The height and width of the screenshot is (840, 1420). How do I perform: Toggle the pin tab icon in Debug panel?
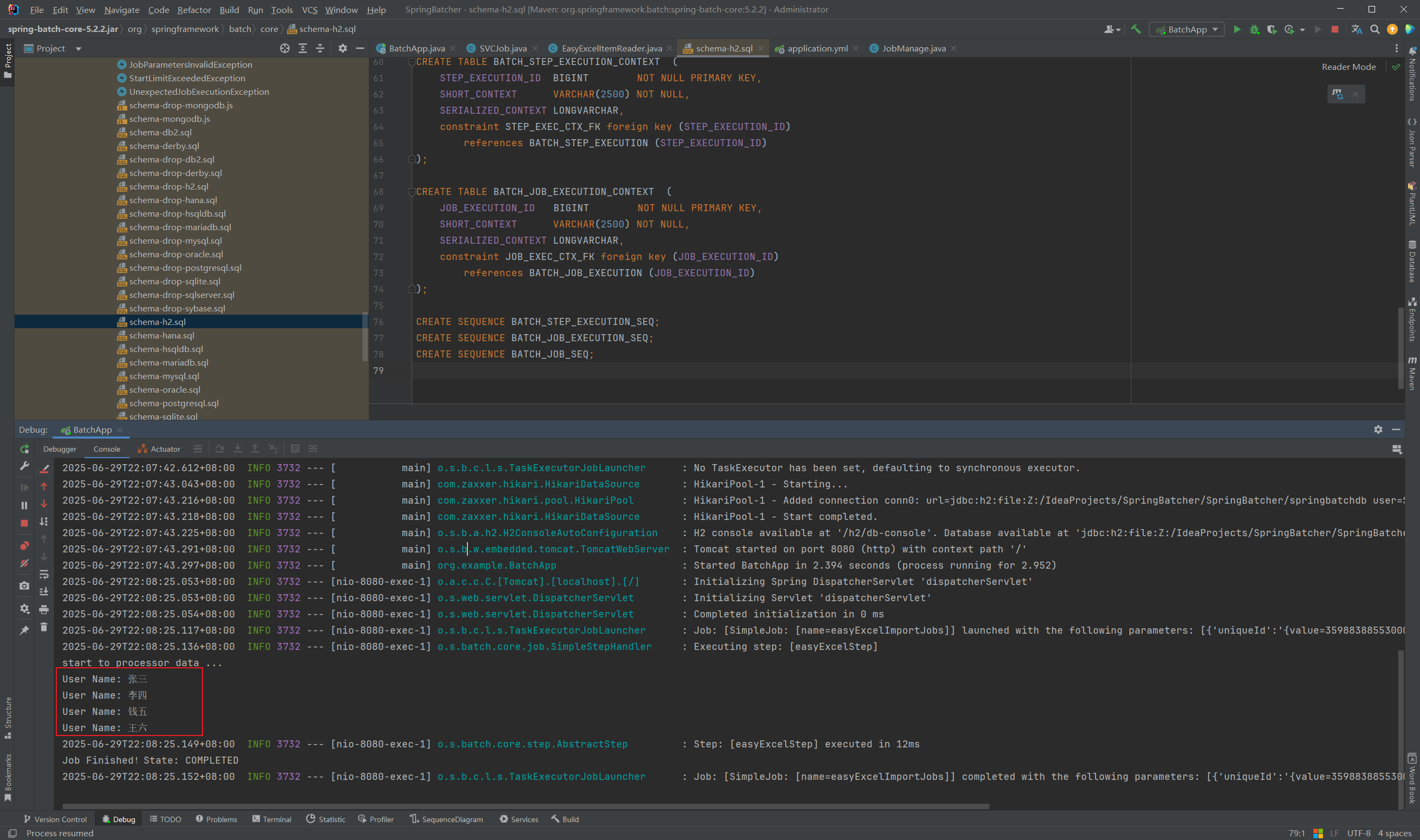pyautogui.click(x=24, y=630)
